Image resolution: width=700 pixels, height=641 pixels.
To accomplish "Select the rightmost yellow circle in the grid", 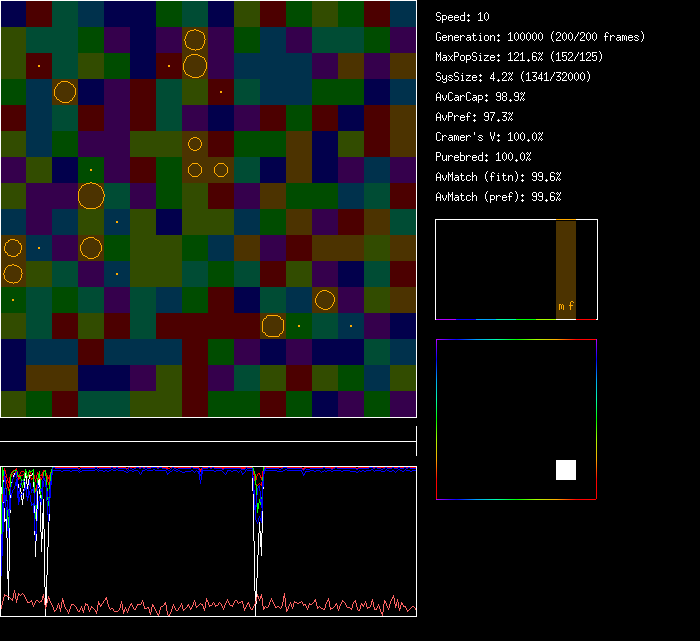I will (x=324, y=299).
